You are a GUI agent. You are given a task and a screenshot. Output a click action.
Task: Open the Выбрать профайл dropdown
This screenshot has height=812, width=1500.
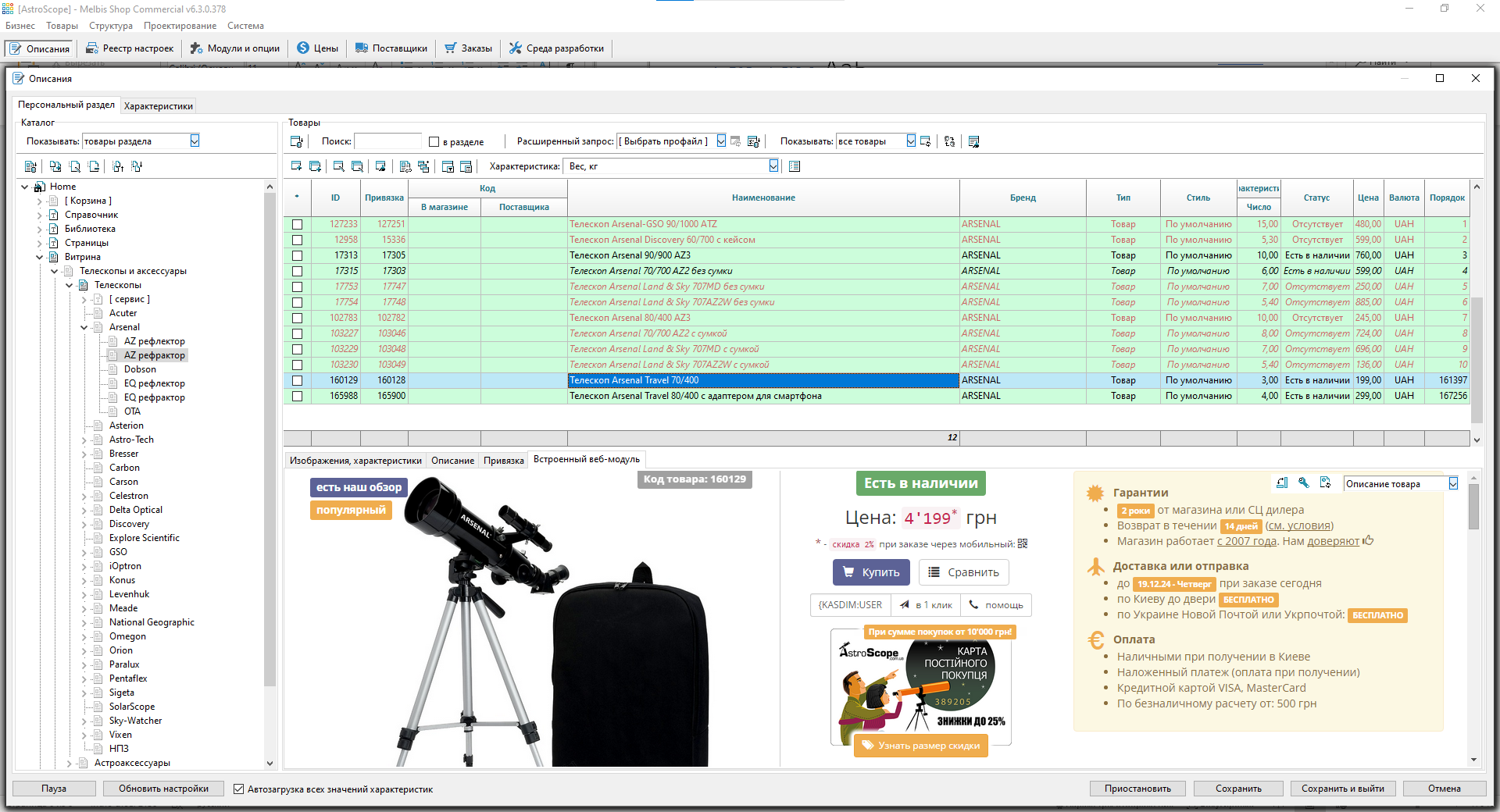(x=721, y=141)
